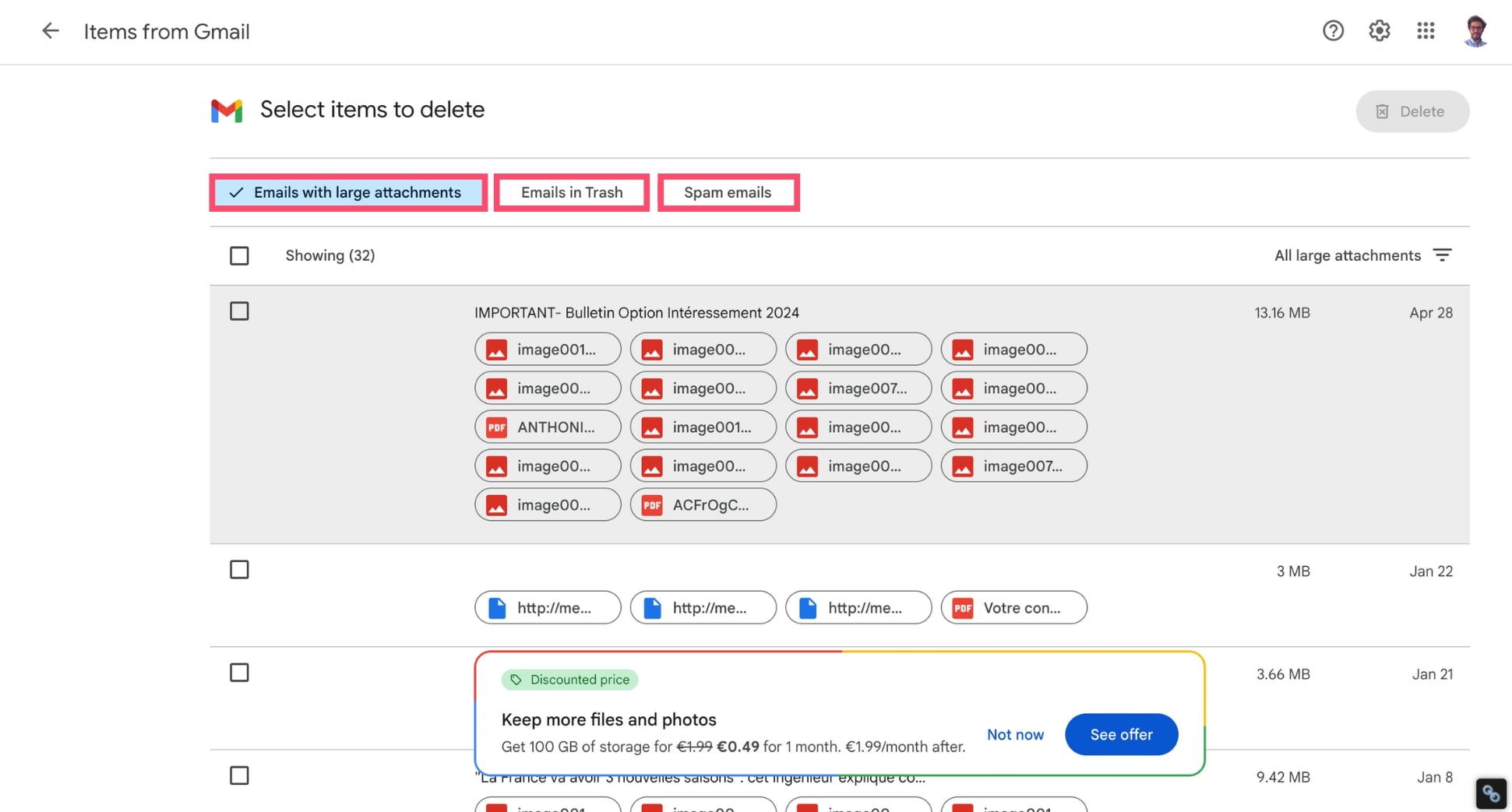Click the subject IMPORTANT- Bulletin Option Intéressement 2024
The width and height of the screenshot is (1512, 812).
[x=636, y=312]
